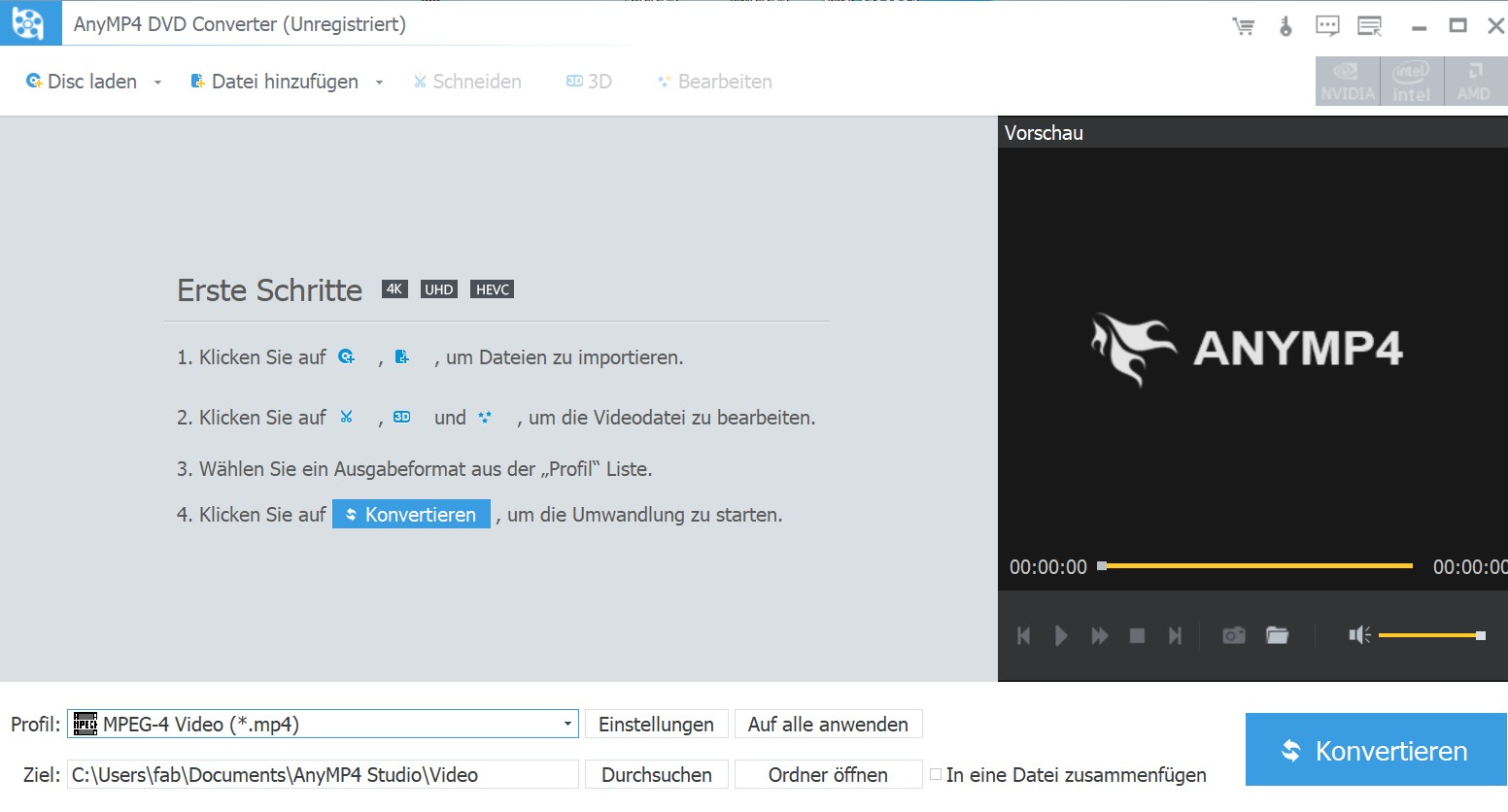Click the Einstellungen button
This screenshot has width=1508, height=812.
(x=657, y=724)
